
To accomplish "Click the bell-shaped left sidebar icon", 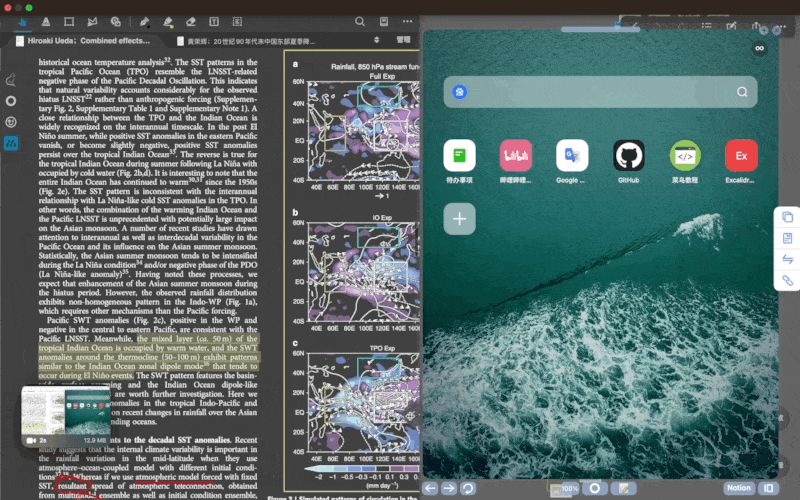I will [x=11, y=80].
